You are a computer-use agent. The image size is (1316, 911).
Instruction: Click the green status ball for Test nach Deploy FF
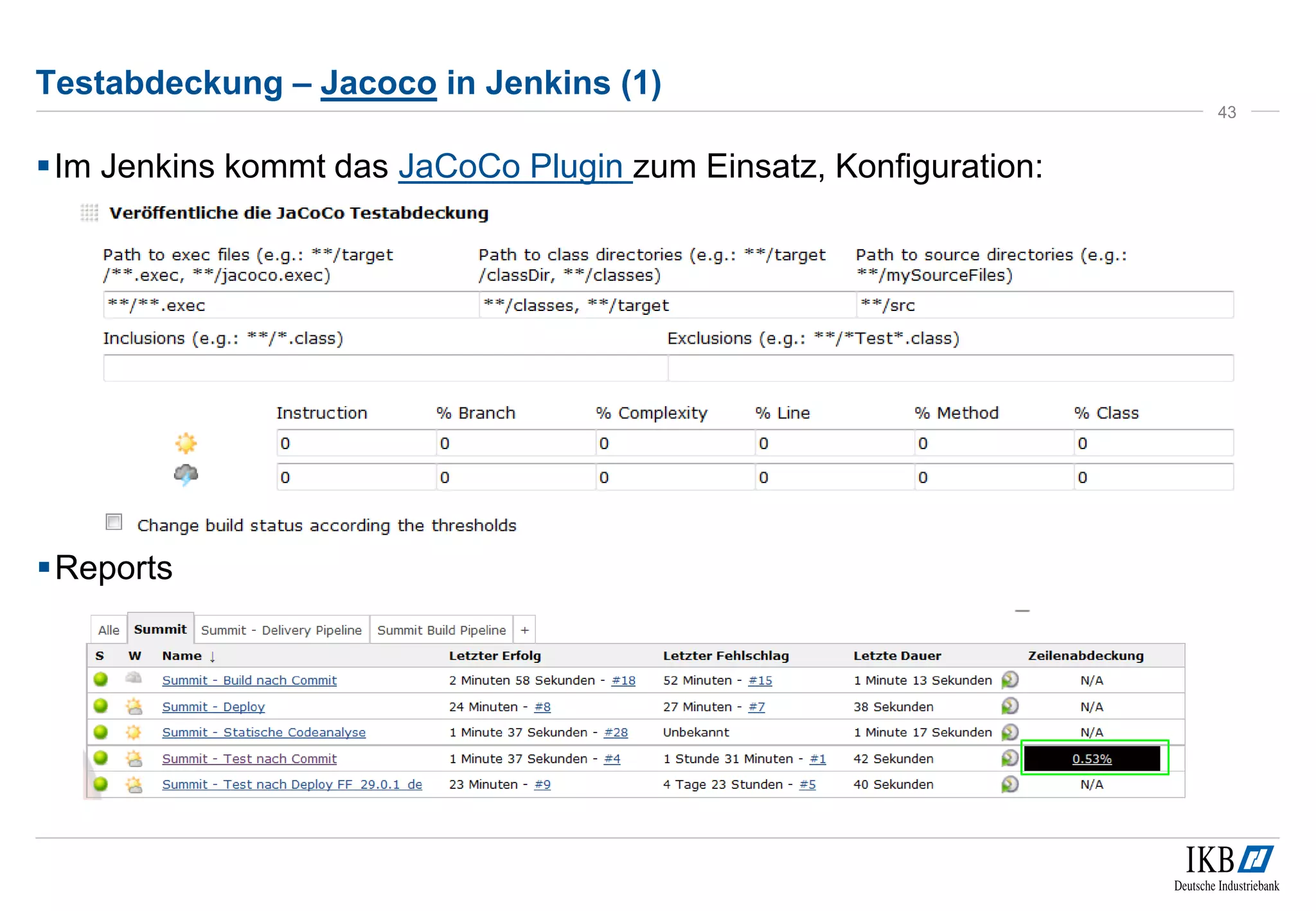coord(100,784)
